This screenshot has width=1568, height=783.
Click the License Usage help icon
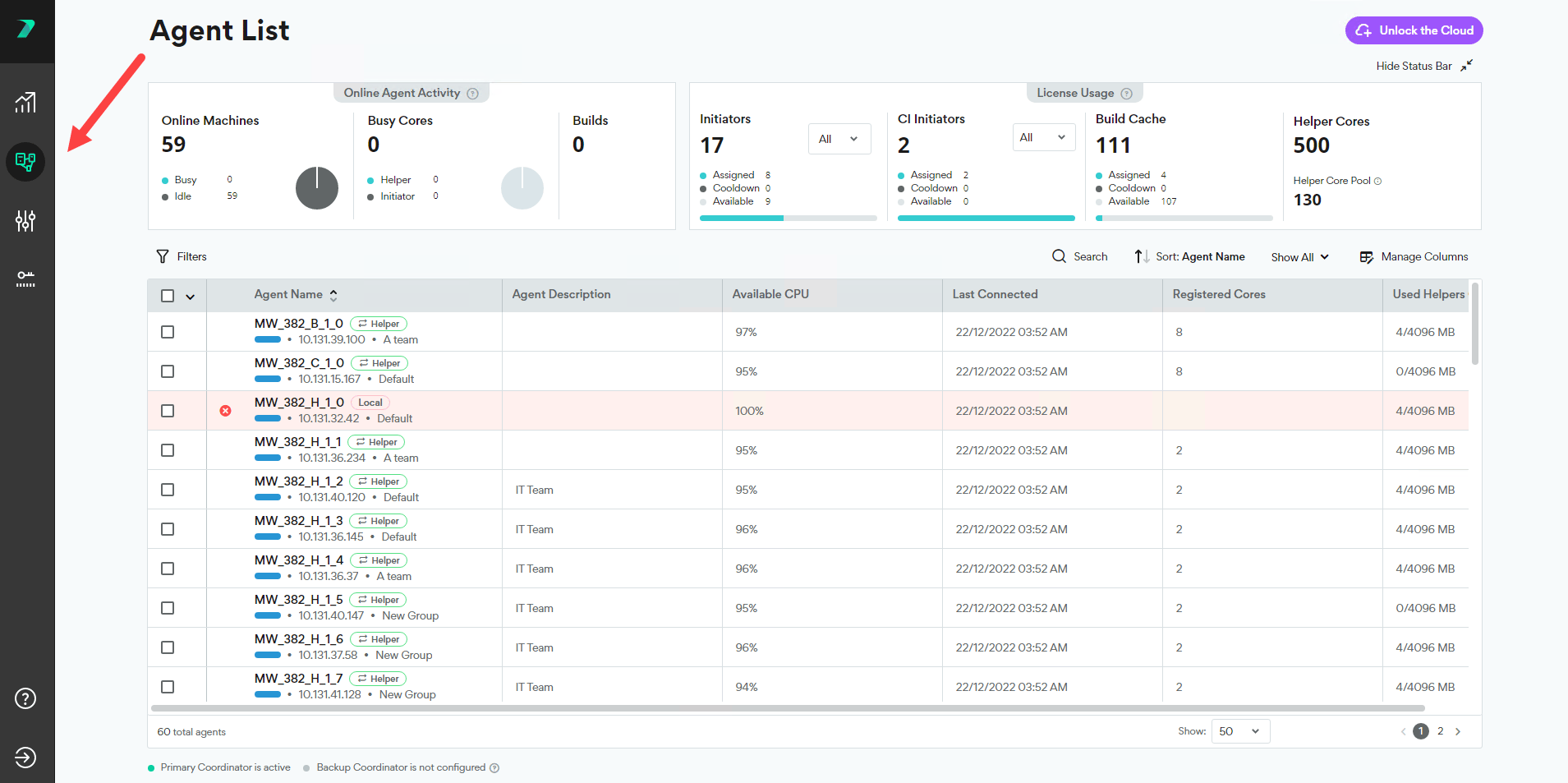coord(1127,94)
